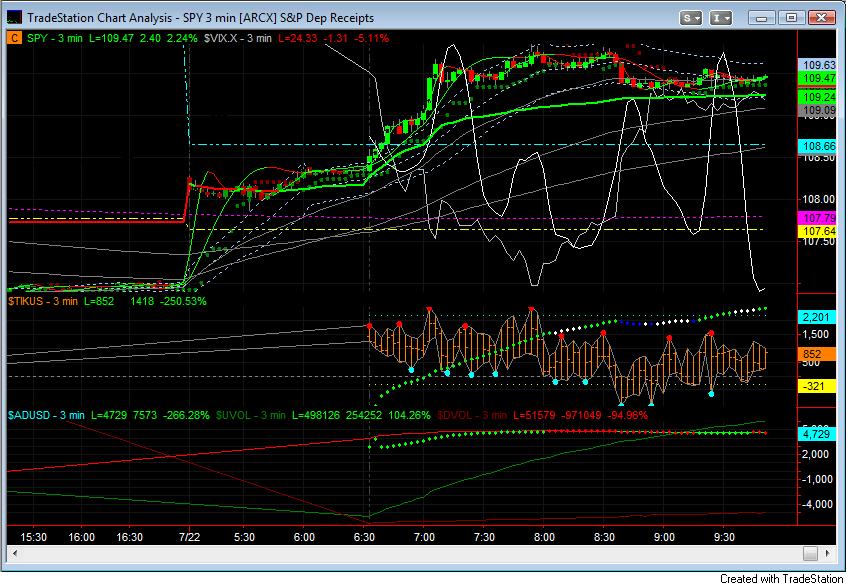This screenshot has height=585, width=846.
Task: Click the green 109.24 price marker
Action: click(819, 97)
